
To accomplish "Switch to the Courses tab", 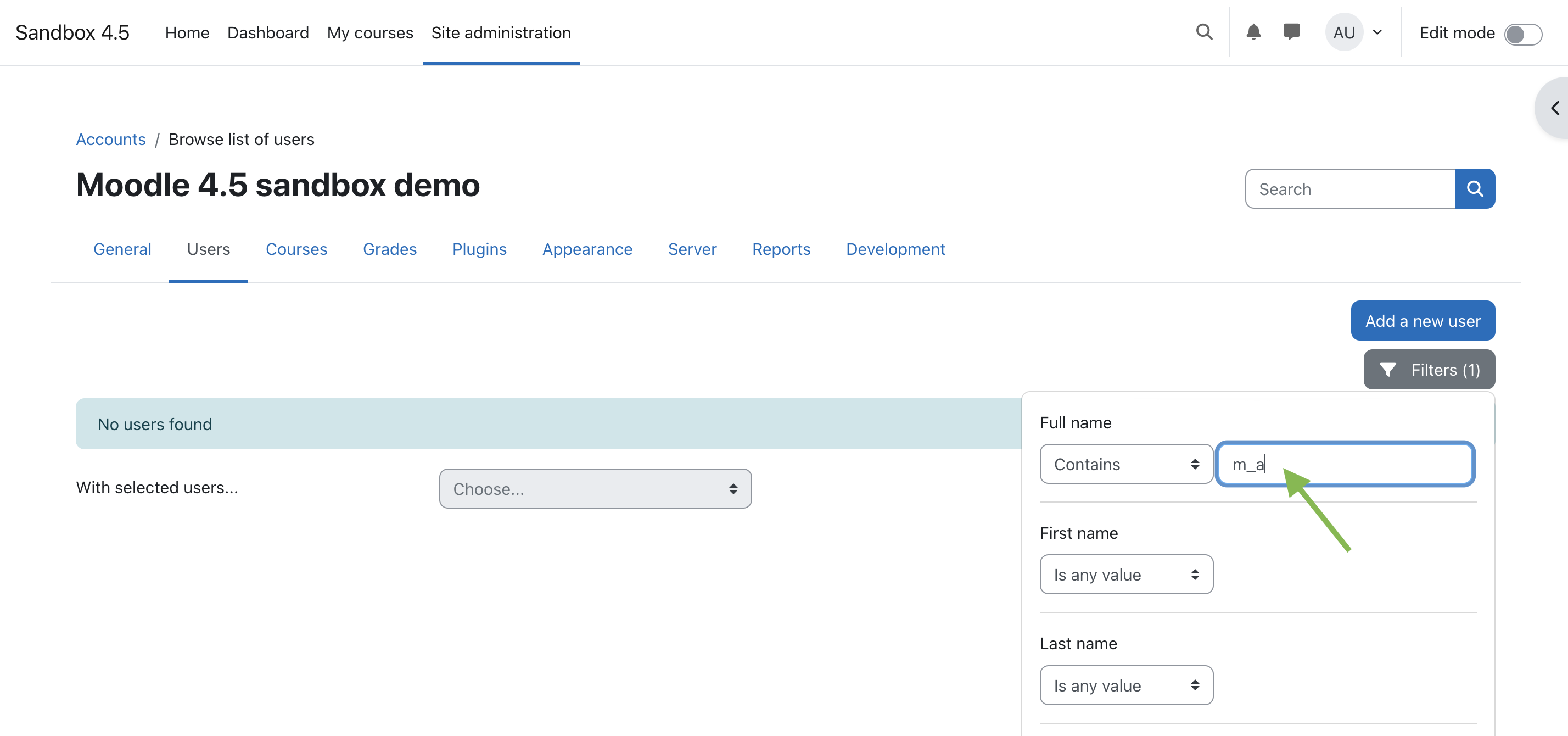I will [296, 249].
